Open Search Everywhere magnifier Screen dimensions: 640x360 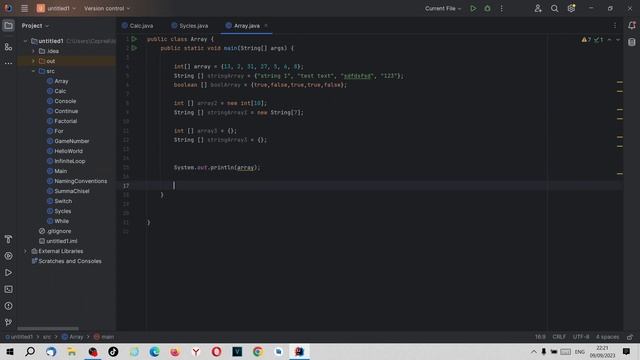[x=554, y=8]
